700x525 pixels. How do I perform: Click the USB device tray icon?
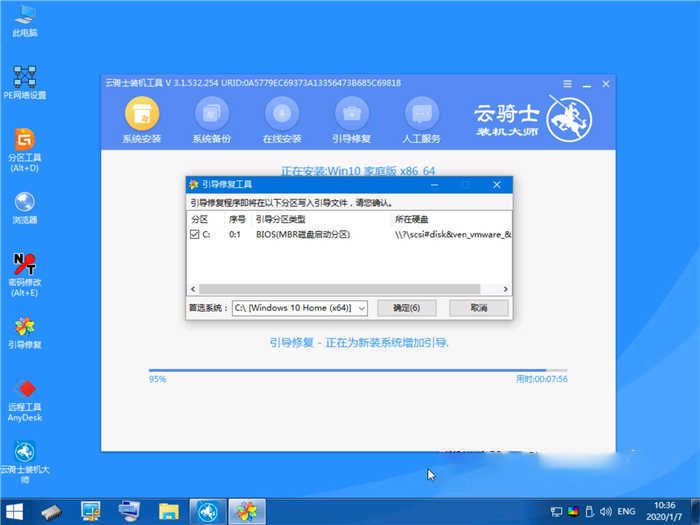(x=589, y=512)
